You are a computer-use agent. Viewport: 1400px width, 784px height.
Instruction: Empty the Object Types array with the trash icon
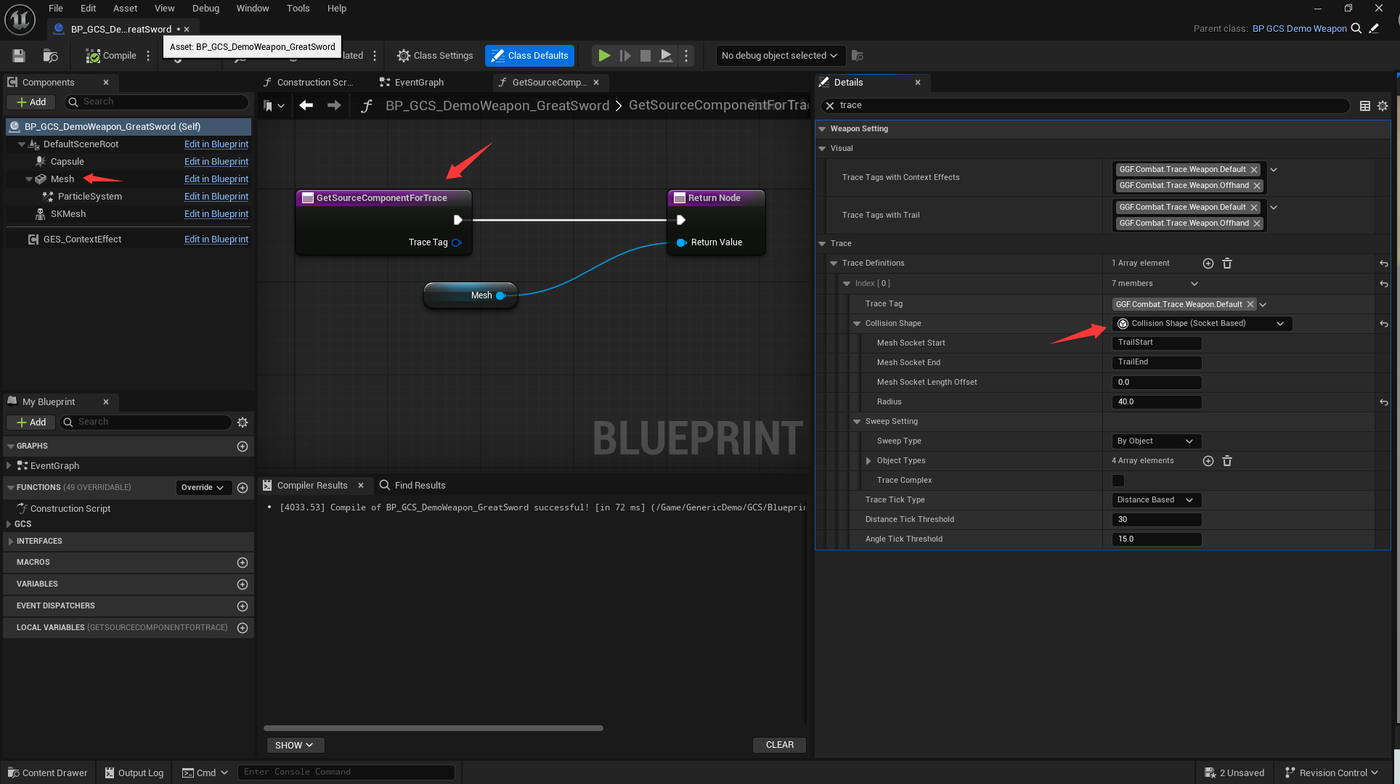(1227, 461)
